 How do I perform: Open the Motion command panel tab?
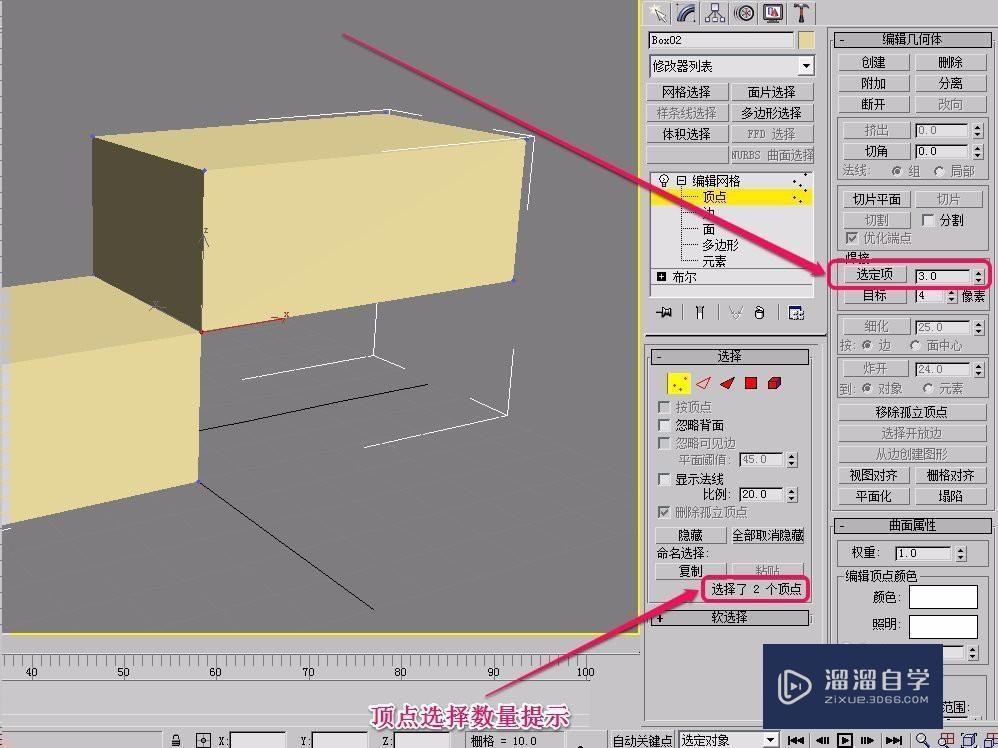(x=745, y=12)
